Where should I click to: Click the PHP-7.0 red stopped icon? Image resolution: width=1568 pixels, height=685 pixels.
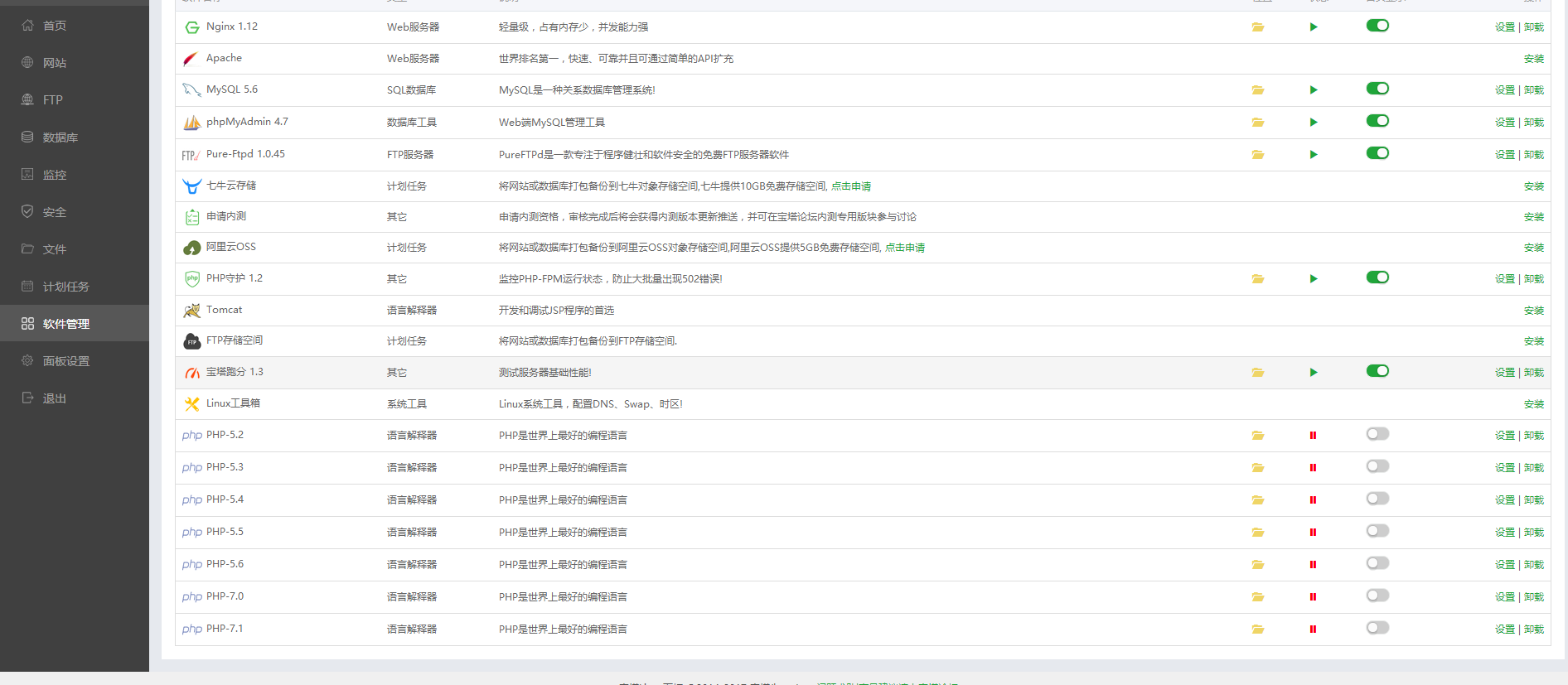click(x=1313, y=597)
